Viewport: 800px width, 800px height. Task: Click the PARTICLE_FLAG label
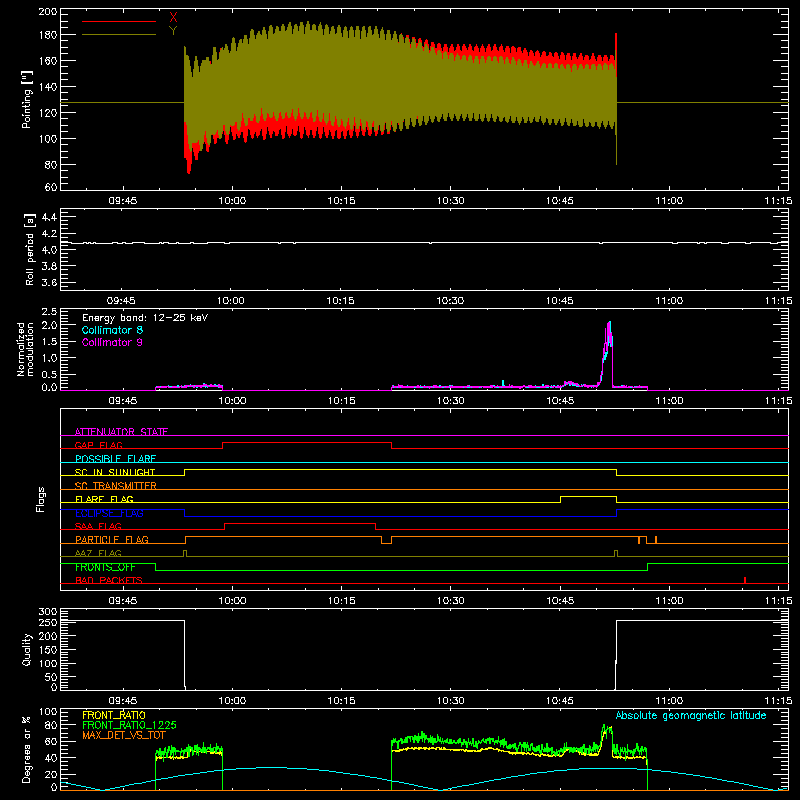pyautogui.click(x=112, y=539)
